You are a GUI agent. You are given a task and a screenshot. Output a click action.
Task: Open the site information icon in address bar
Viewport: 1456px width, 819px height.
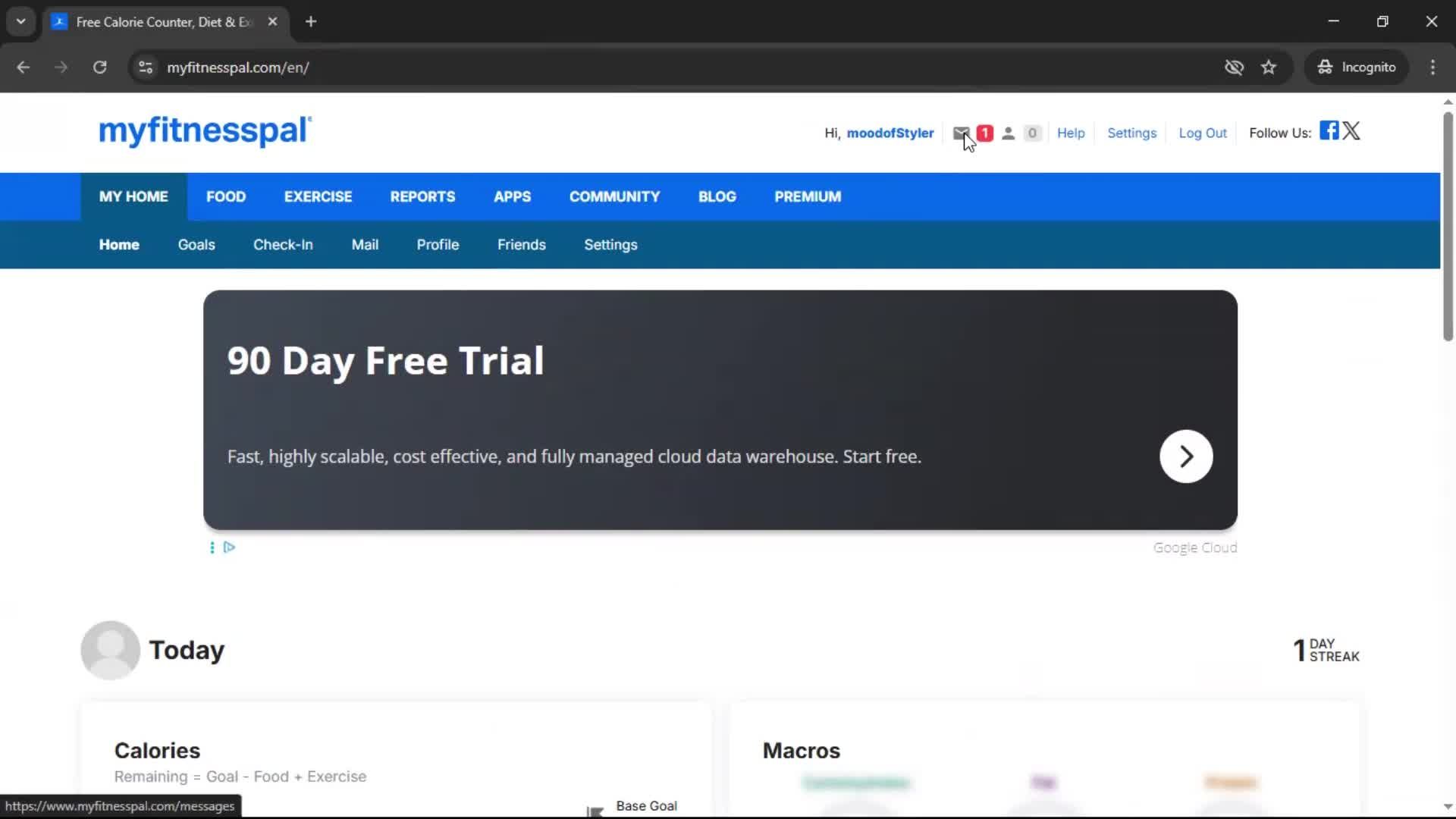[146, 67]
